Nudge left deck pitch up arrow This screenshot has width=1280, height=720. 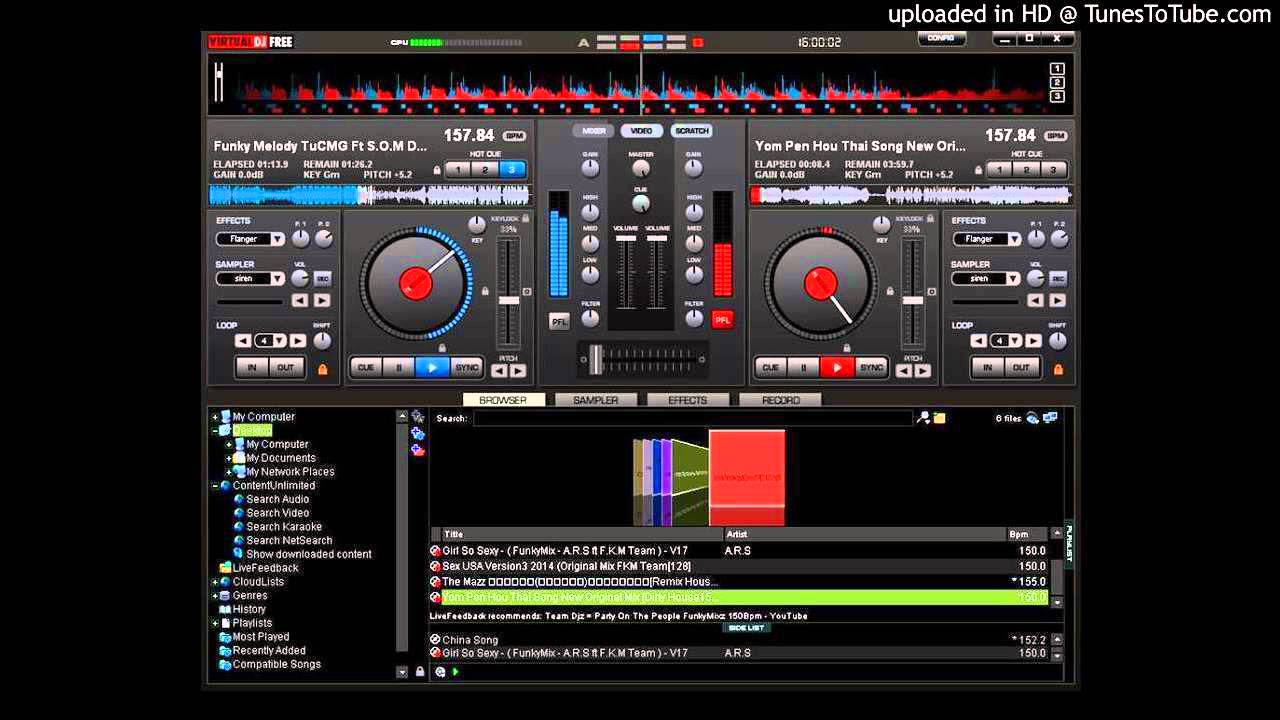click(x=518, y=371)
